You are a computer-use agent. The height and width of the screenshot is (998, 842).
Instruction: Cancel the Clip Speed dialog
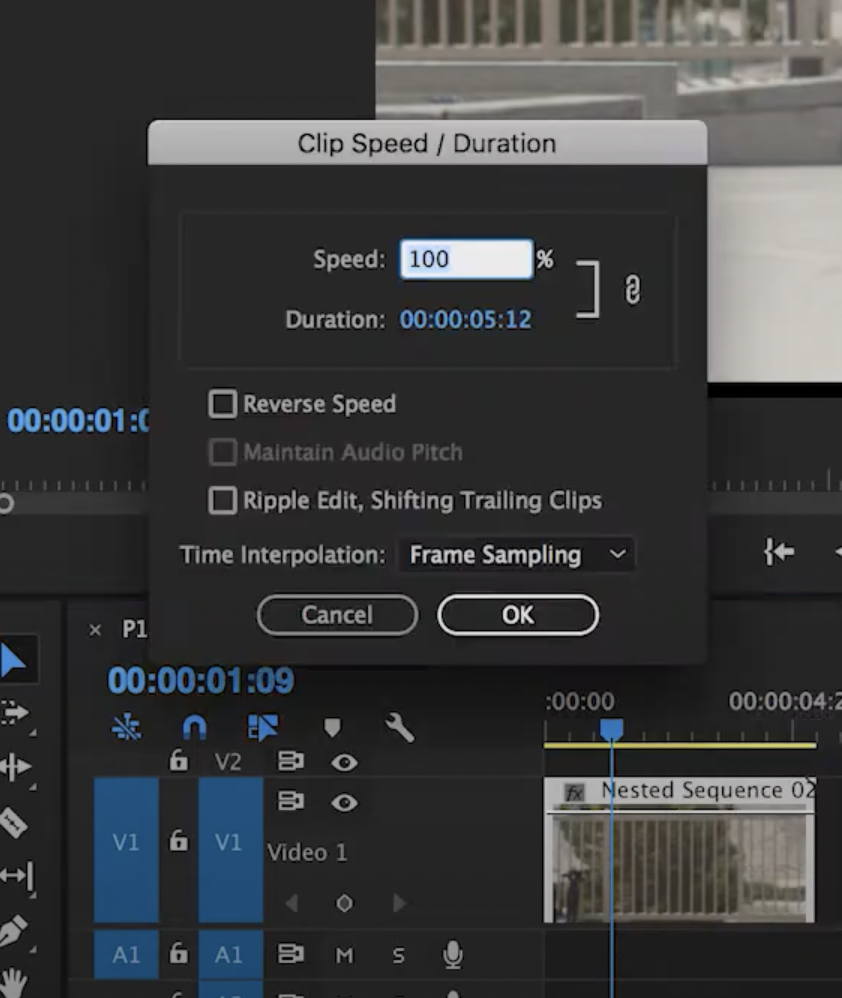pos(337,615)
